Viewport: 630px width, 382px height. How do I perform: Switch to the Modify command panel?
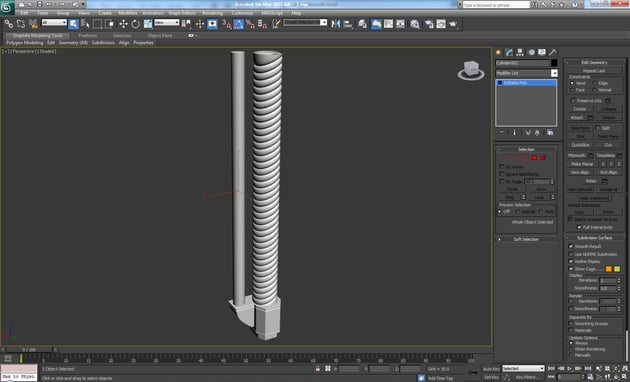pyautogui.click(x=509, y=52)
